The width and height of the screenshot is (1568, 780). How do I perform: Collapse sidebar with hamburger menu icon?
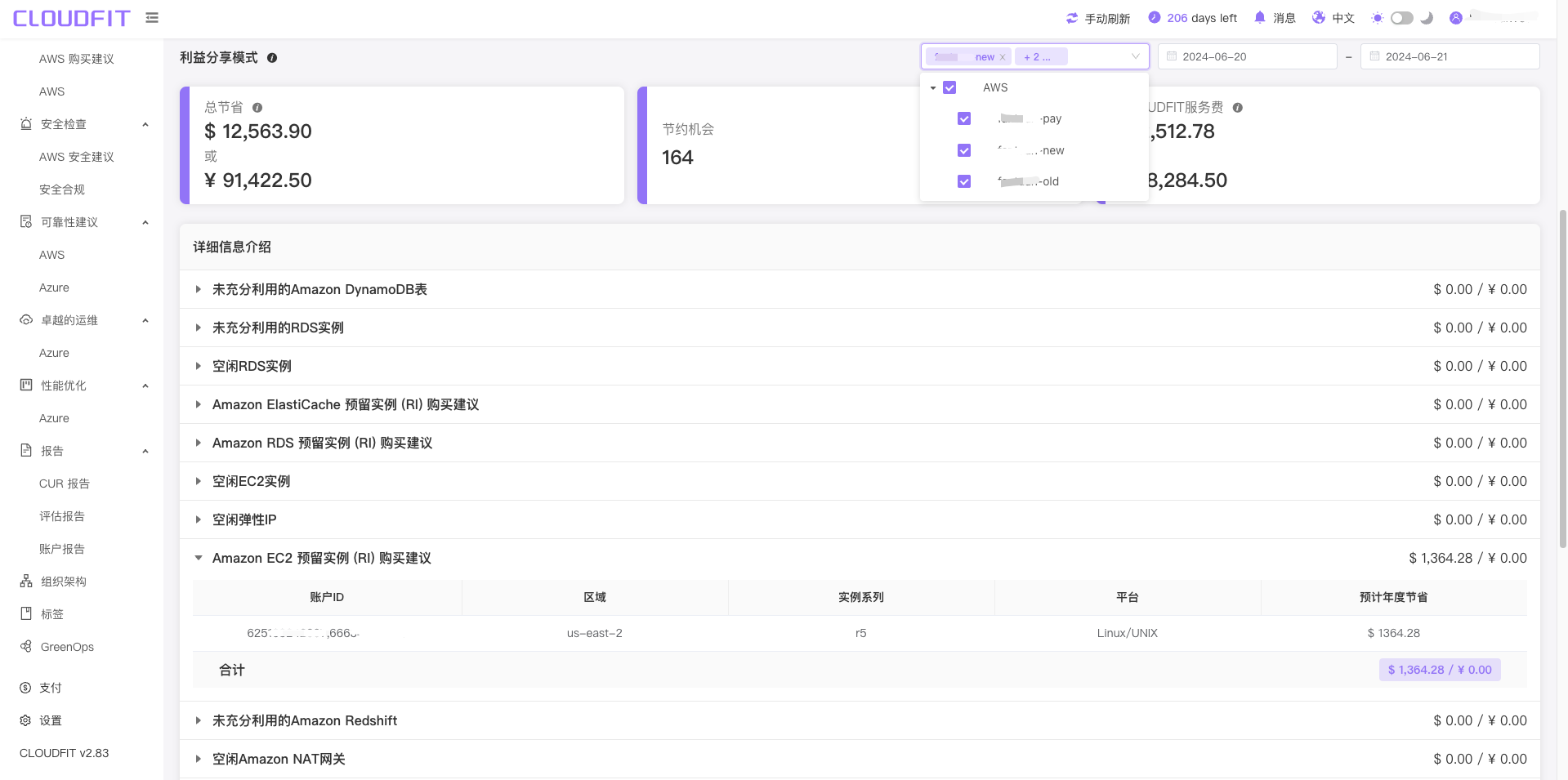pyautogui.click(x=152, y=17)
